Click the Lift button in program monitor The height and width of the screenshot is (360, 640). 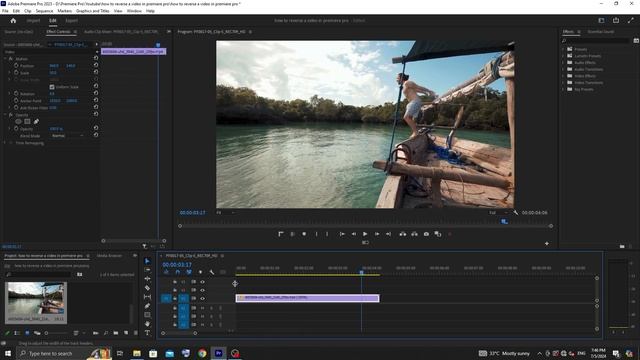coord(402,234)
